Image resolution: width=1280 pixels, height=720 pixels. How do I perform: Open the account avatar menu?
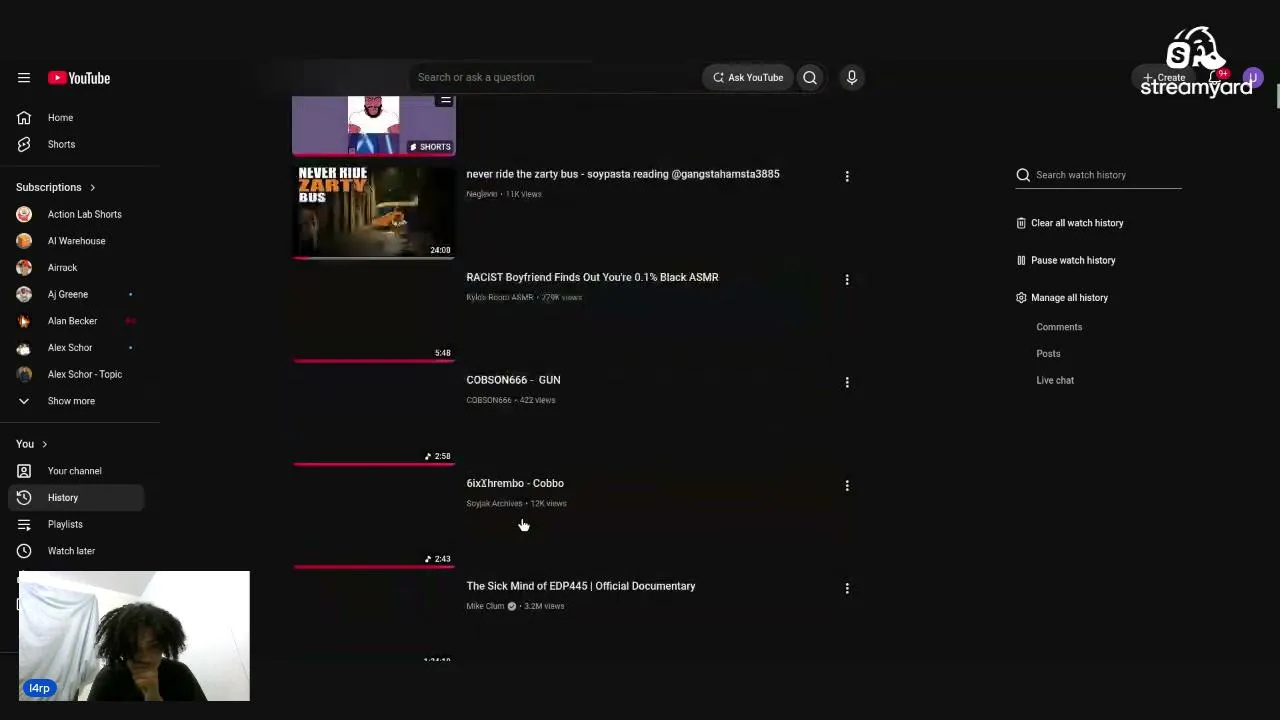pyautogui.click(x=1252, y=77)
